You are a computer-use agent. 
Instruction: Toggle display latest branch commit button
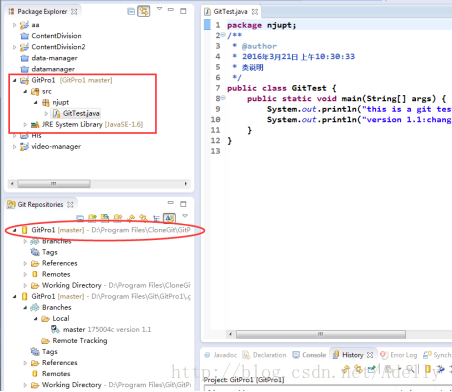[169, 218]
